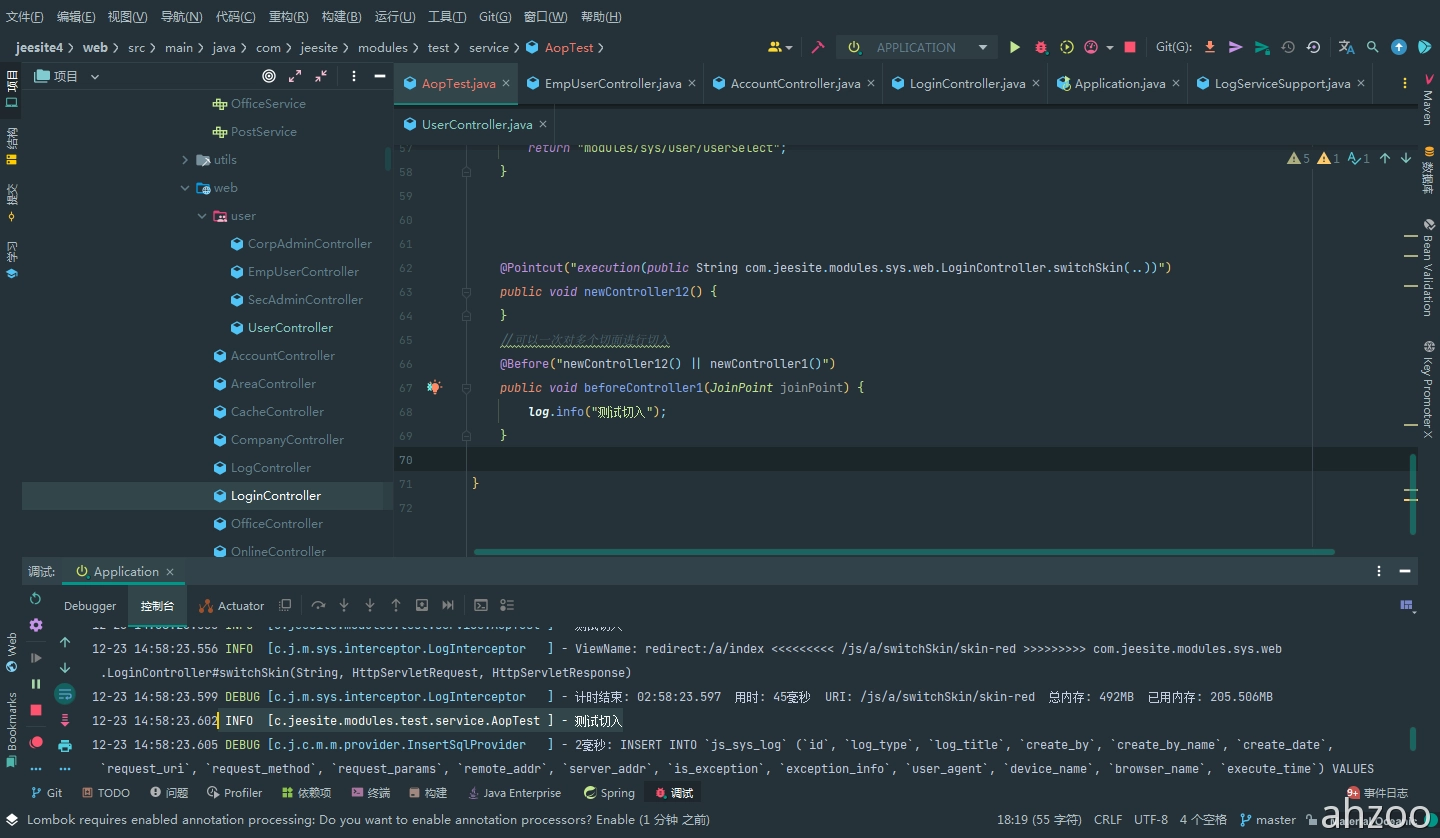The image size is (1440, 838).
Task: Stop the running application with red square
Action: (x=1130, y=47)
